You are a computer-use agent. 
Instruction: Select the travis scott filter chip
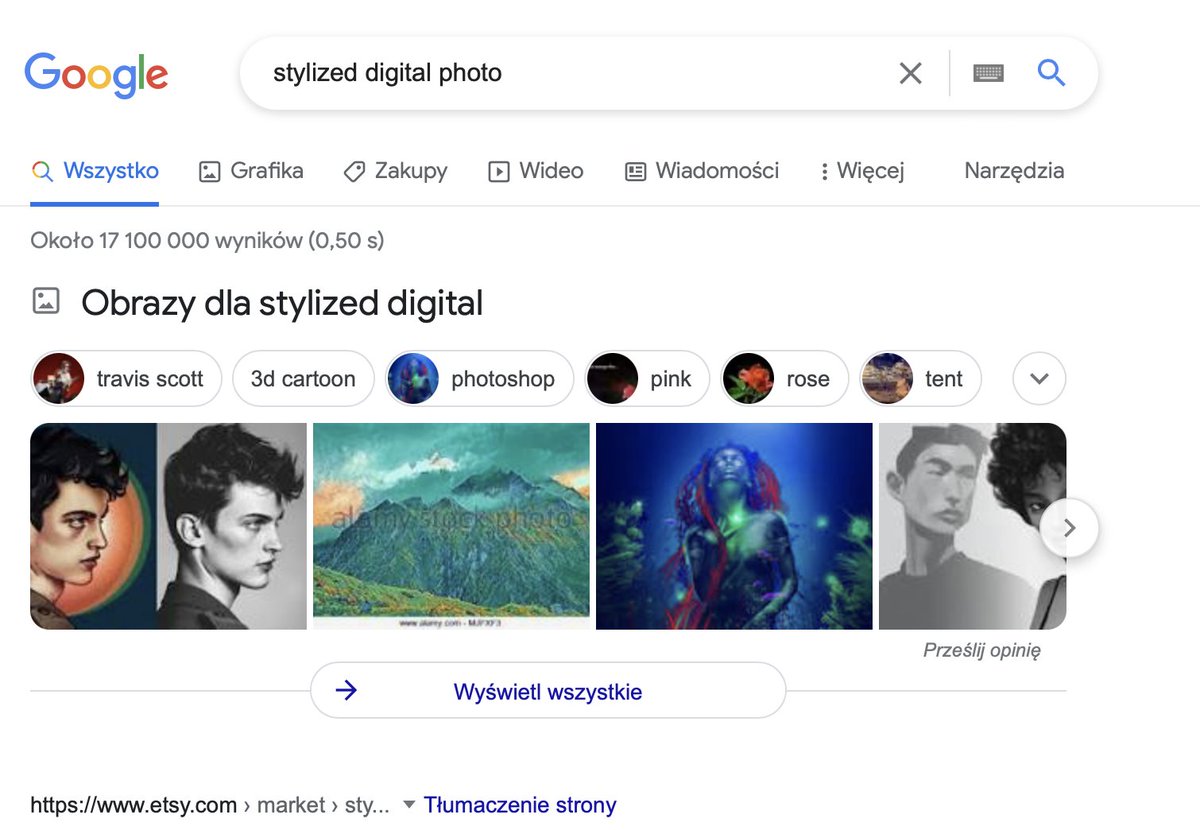(125, 378)
